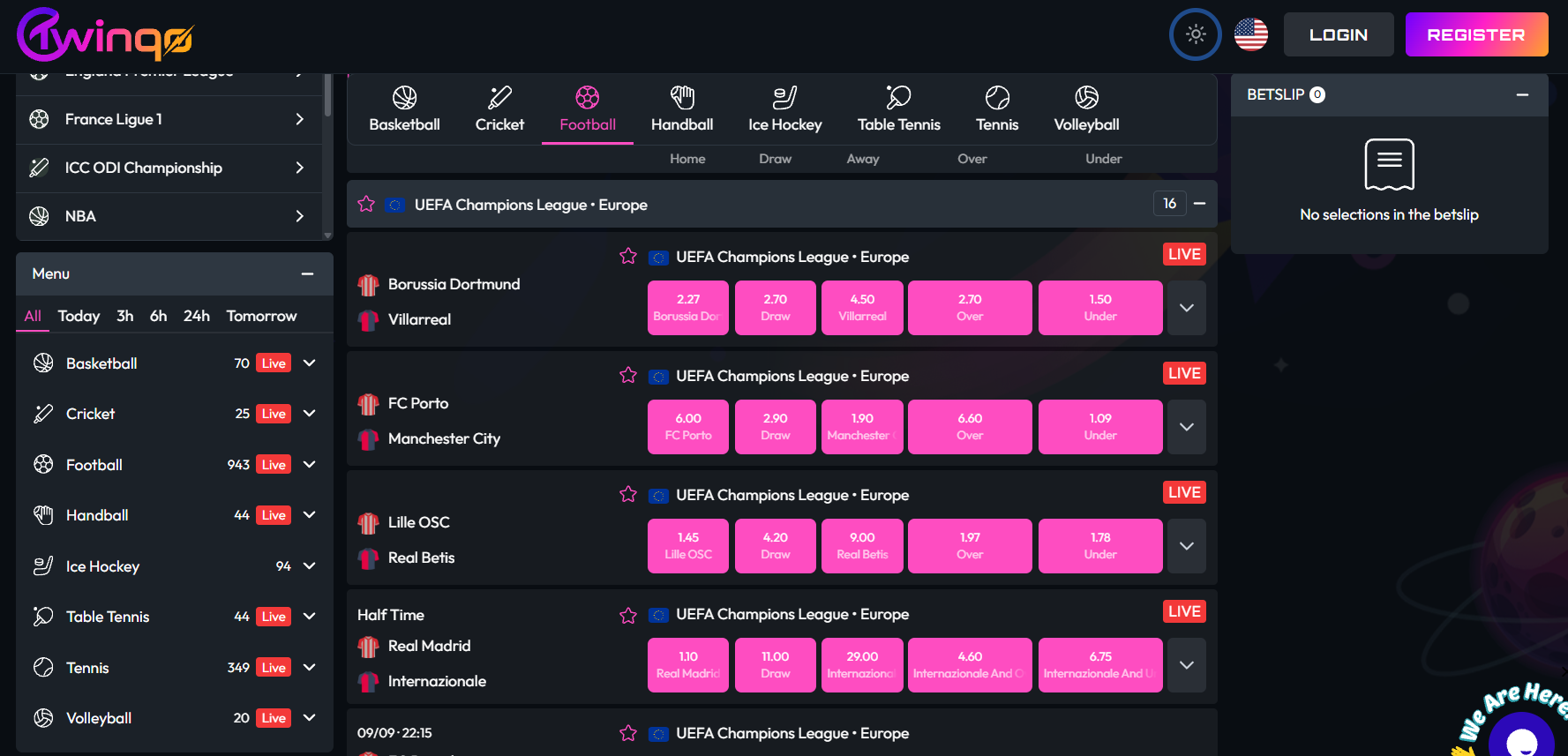Image resolution: width=1568 pixels, height=756 pixels.
Task: Select the Basketball sport tab
Action: [404, 109]
